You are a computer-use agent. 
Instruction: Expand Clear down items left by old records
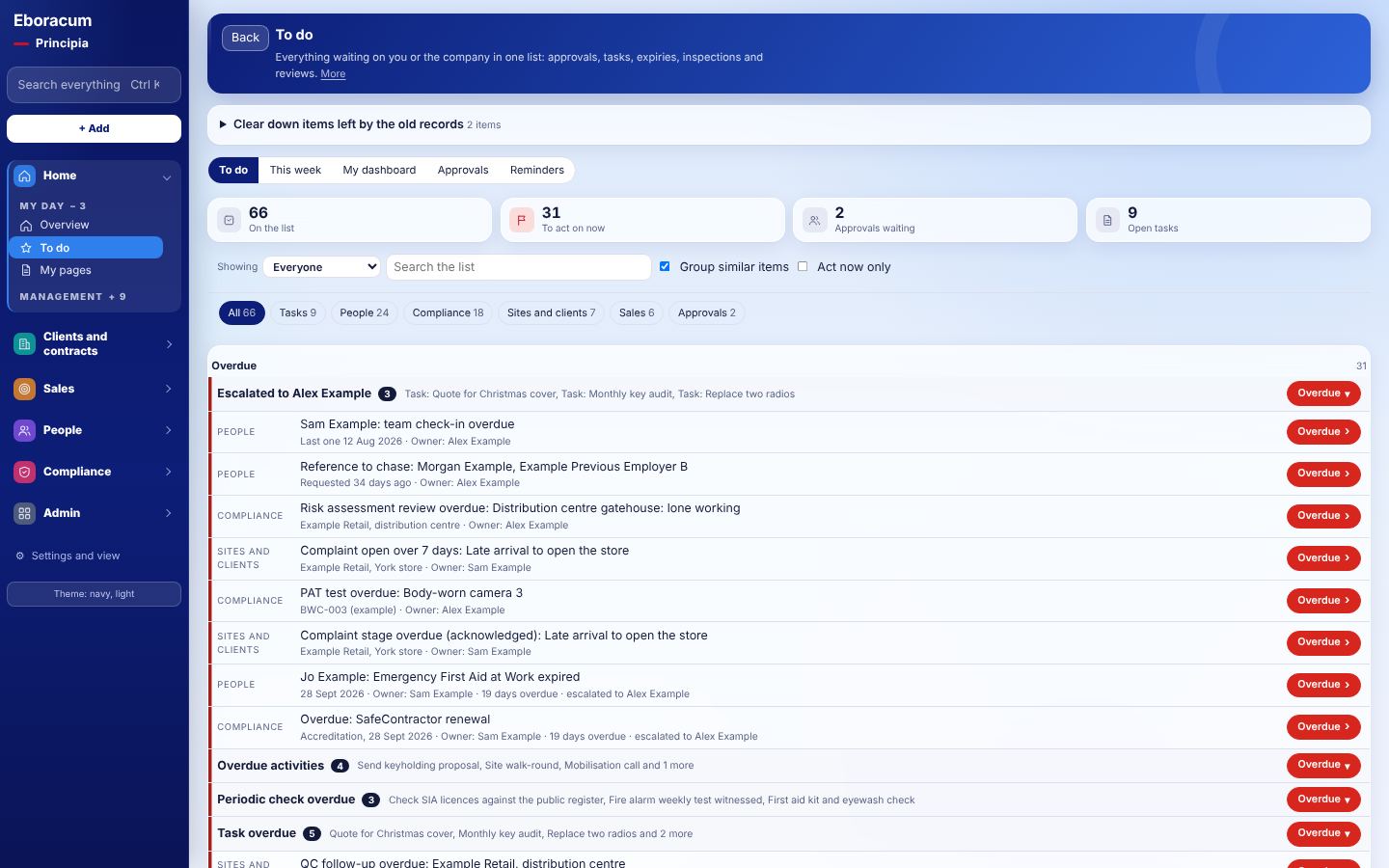(x=789, y=124)
